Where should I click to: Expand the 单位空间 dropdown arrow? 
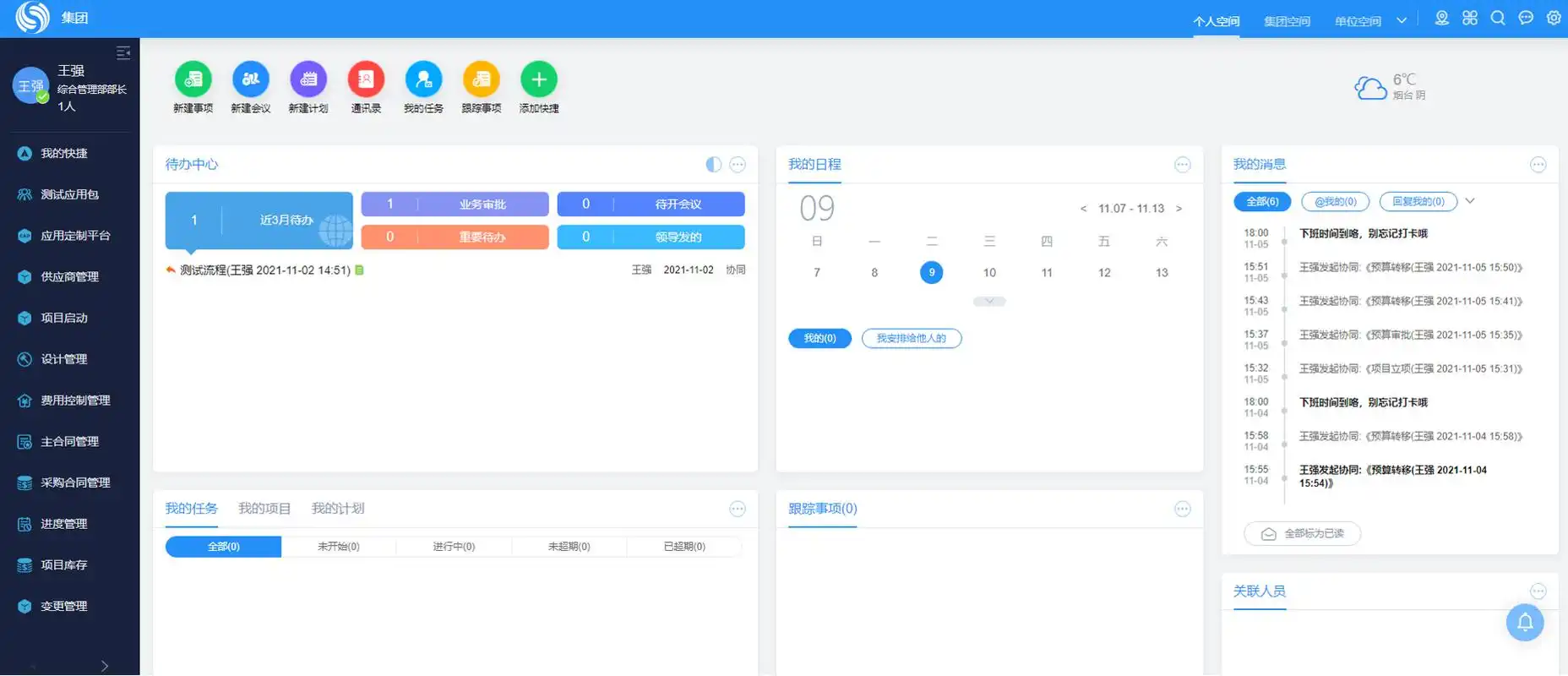[1402, 20]
